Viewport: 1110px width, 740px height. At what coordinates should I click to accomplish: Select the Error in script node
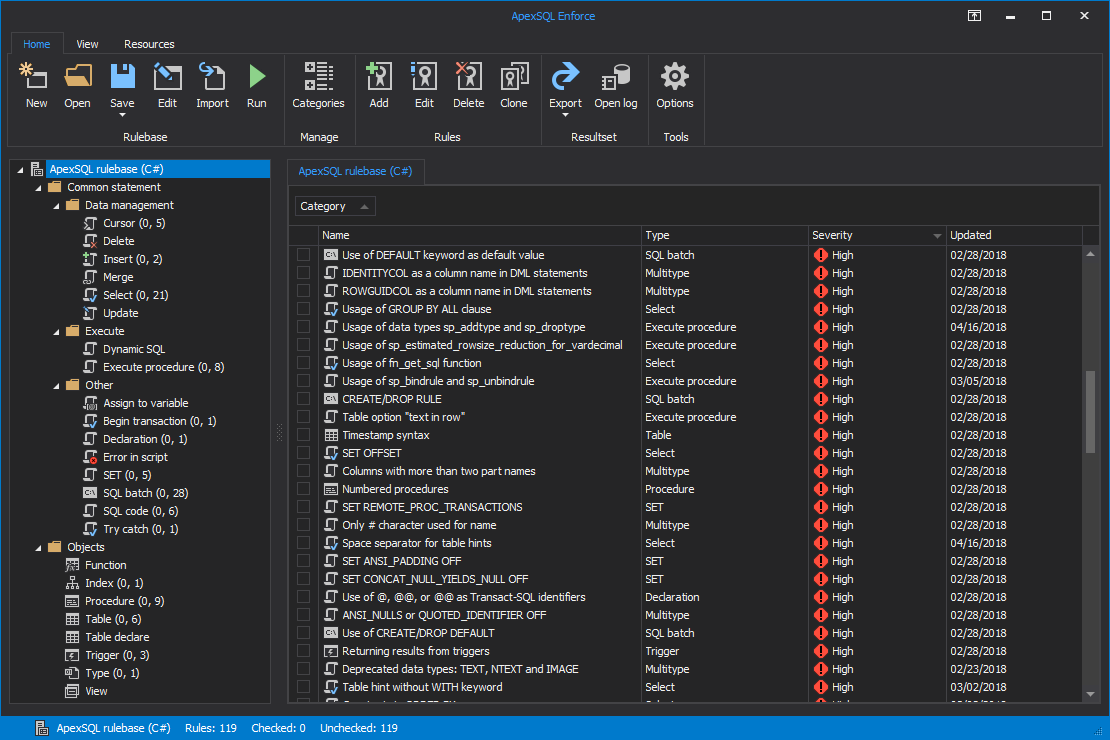[x=135, y=457]
